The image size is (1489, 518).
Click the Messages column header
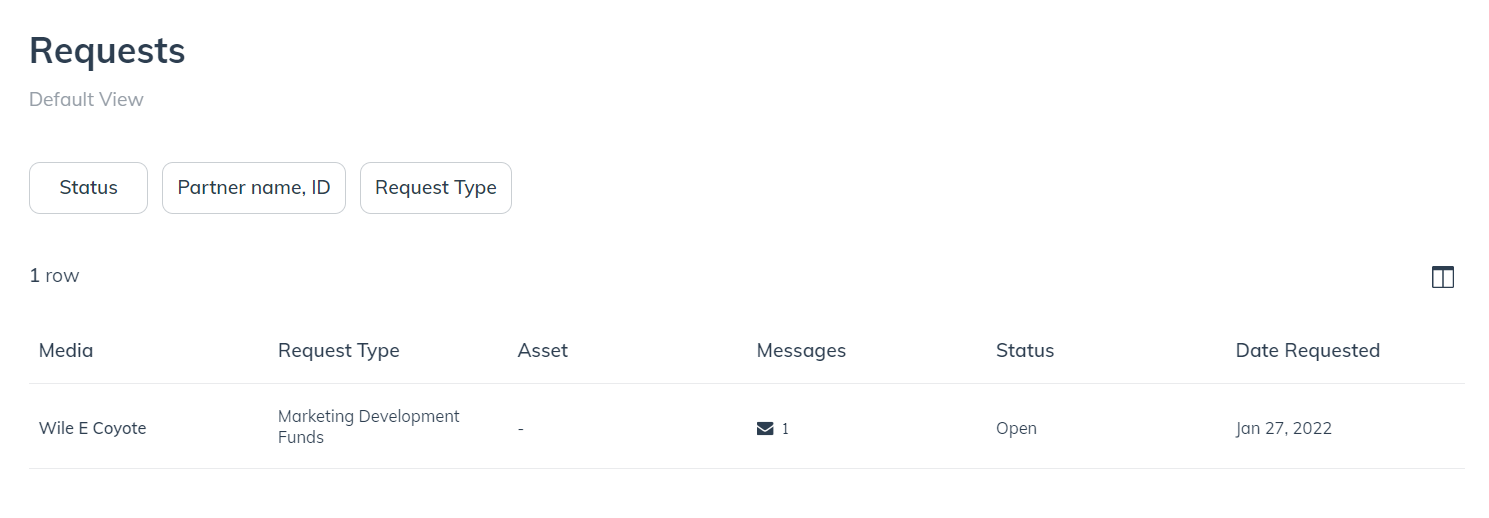(801, 351)
